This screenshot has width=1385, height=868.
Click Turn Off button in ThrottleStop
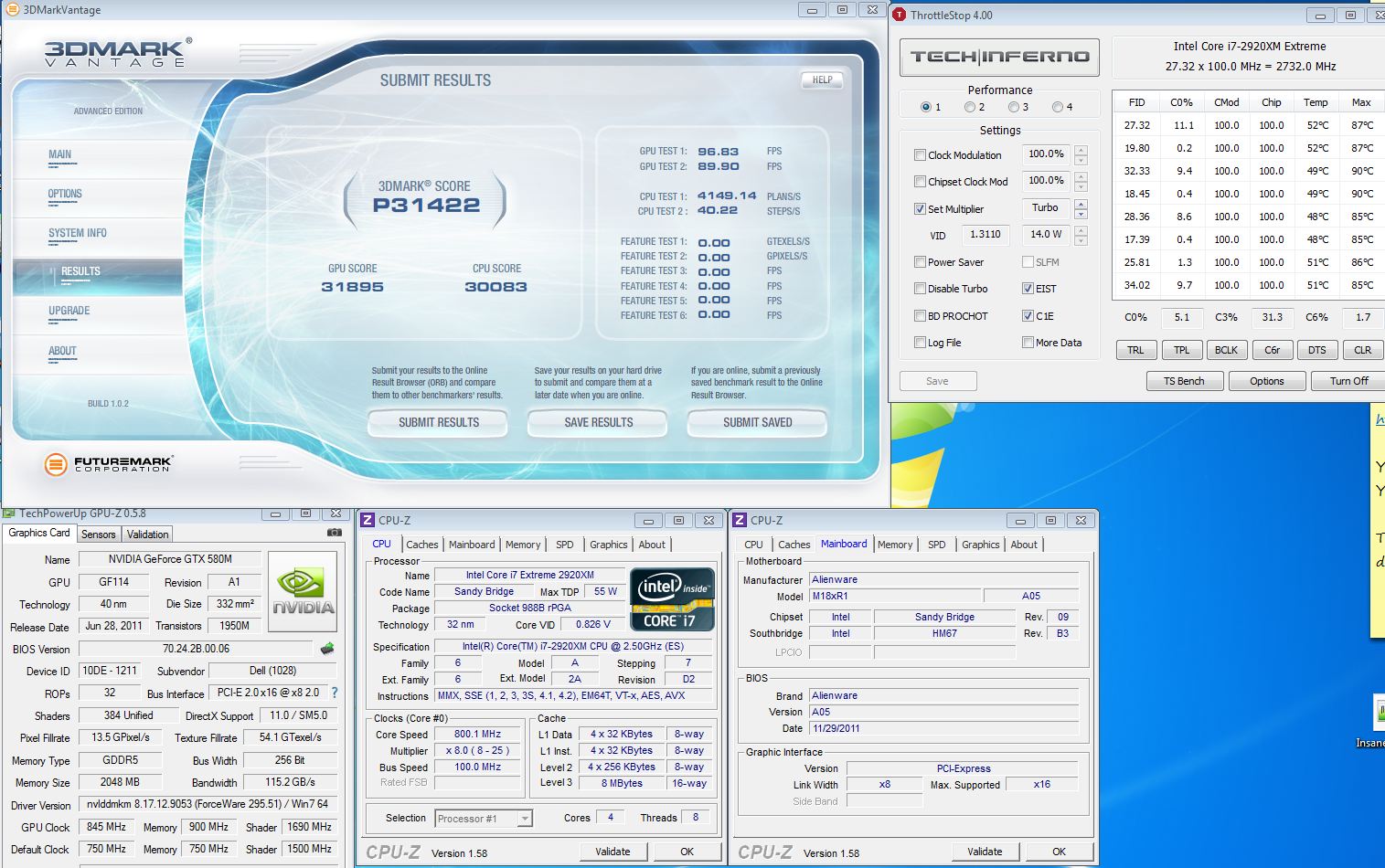(1349, 381)
